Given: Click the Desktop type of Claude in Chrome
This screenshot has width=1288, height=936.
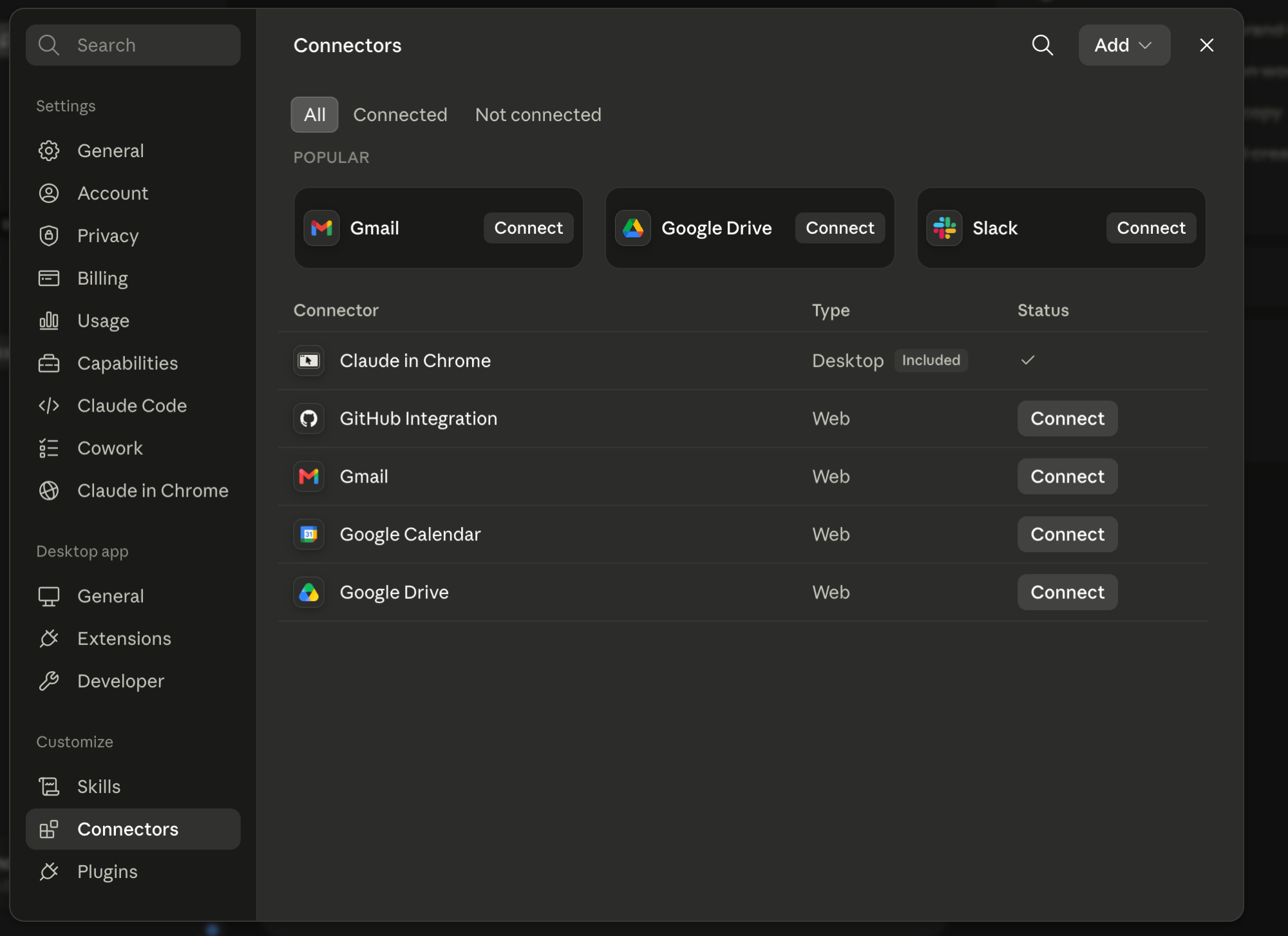Looking at the screenshot, I should (x=848, y=361).
